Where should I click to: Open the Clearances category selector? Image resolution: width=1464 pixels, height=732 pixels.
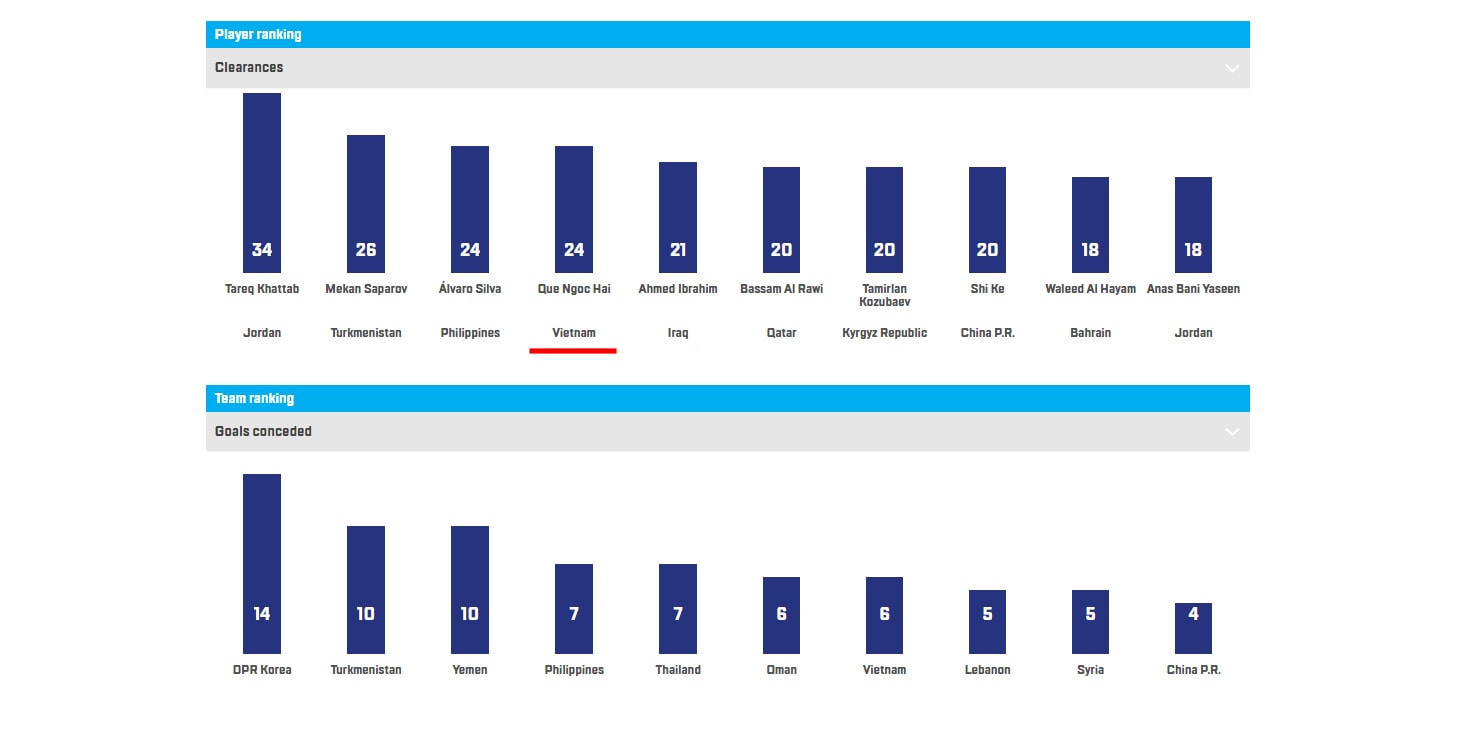pos(728,68)
